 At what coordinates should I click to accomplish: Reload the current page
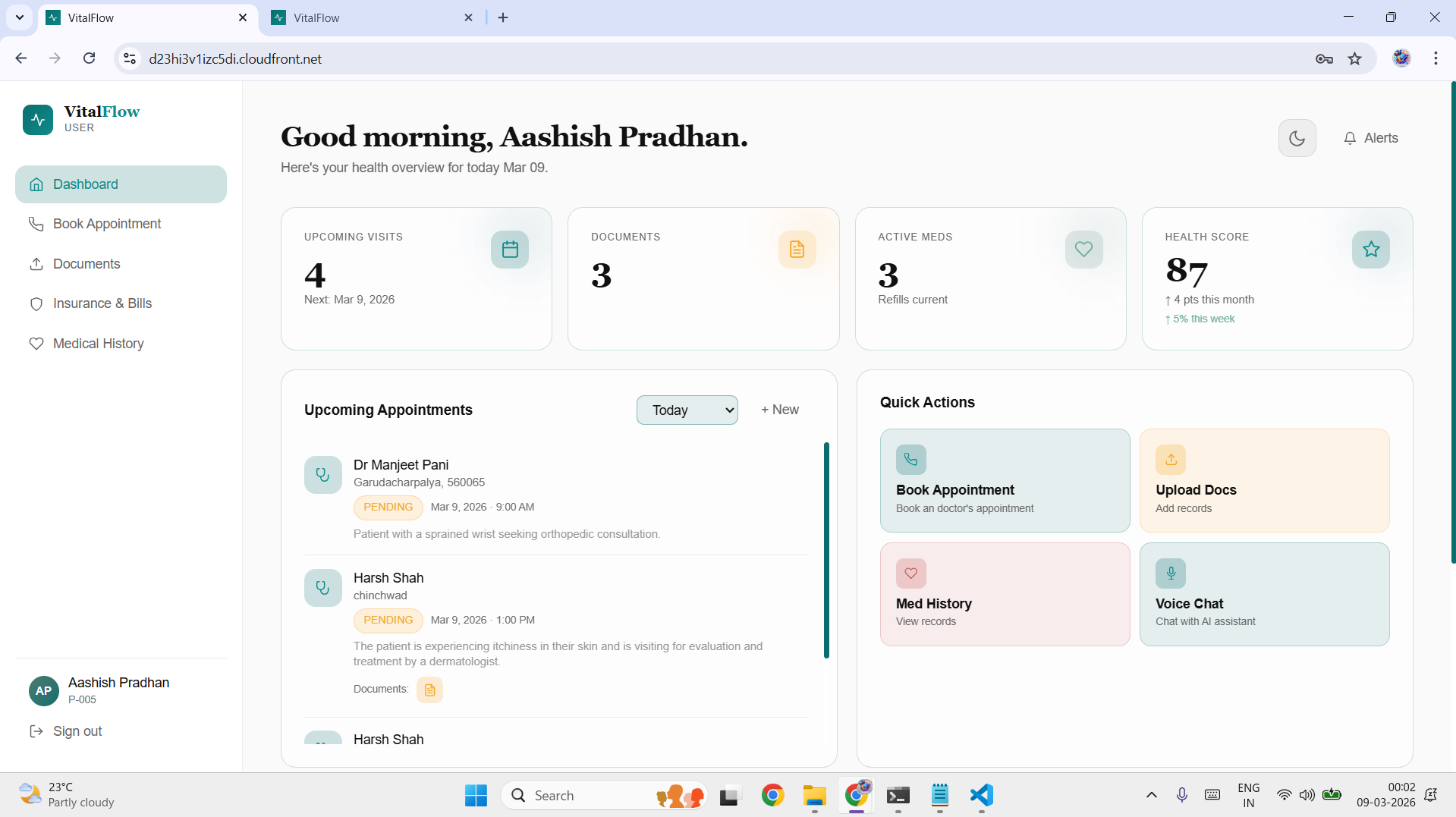pos(90,58)
